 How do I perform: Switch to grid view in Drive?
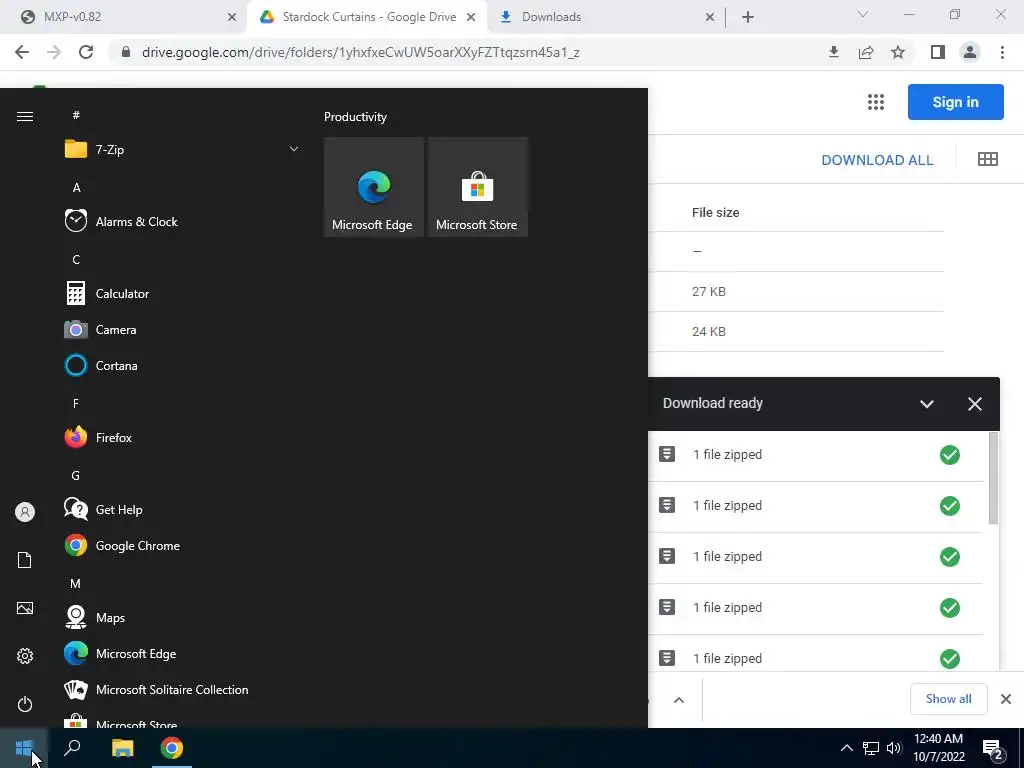point(987,159)
